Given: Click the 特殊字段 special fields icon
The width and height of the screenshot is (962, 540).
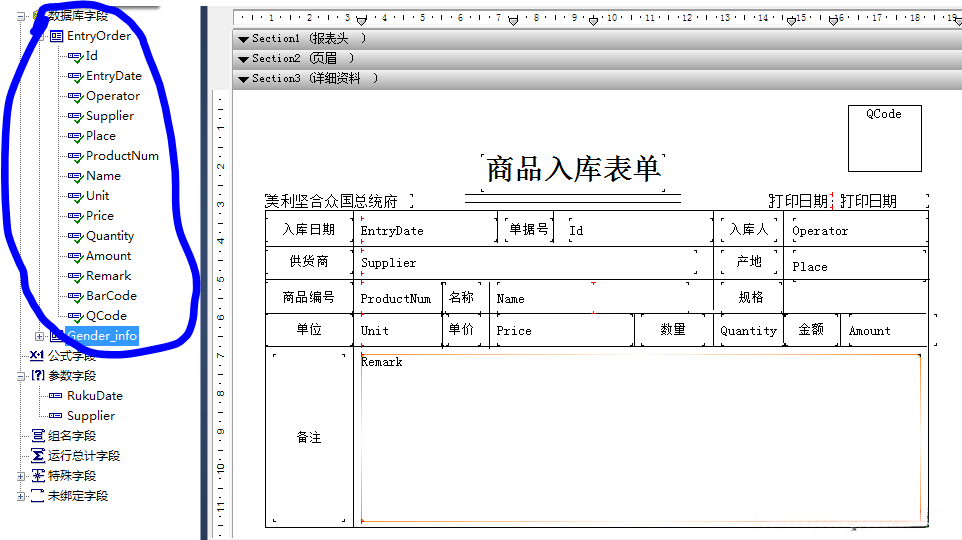Looking at the screenshot, I should (x=37, y=476).
